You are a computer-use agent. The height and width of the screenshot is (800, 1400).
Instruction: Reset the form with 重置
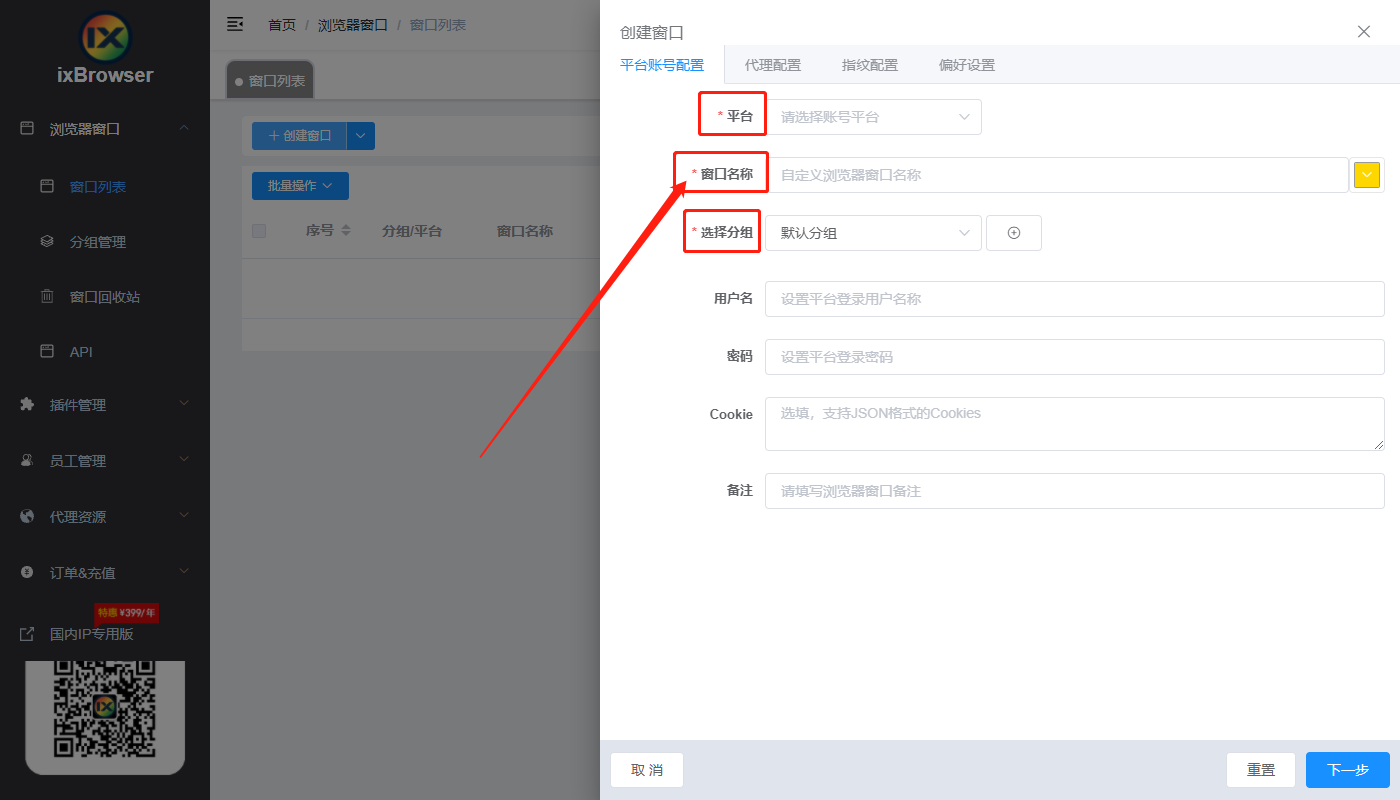pyautogui.click(x=1261, y=770)
